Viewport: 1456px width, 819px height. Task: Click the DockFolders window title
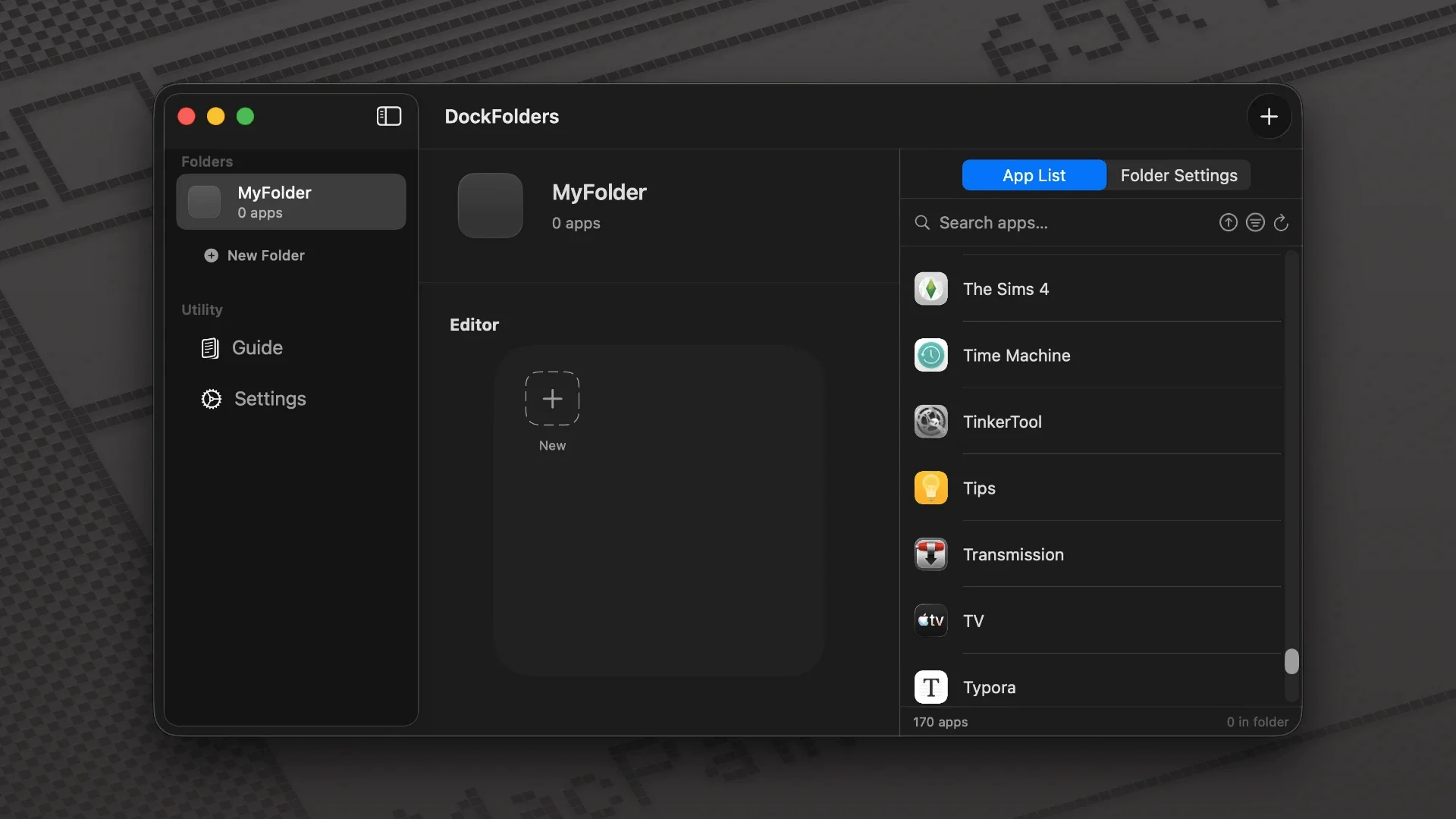coord(501,116)
